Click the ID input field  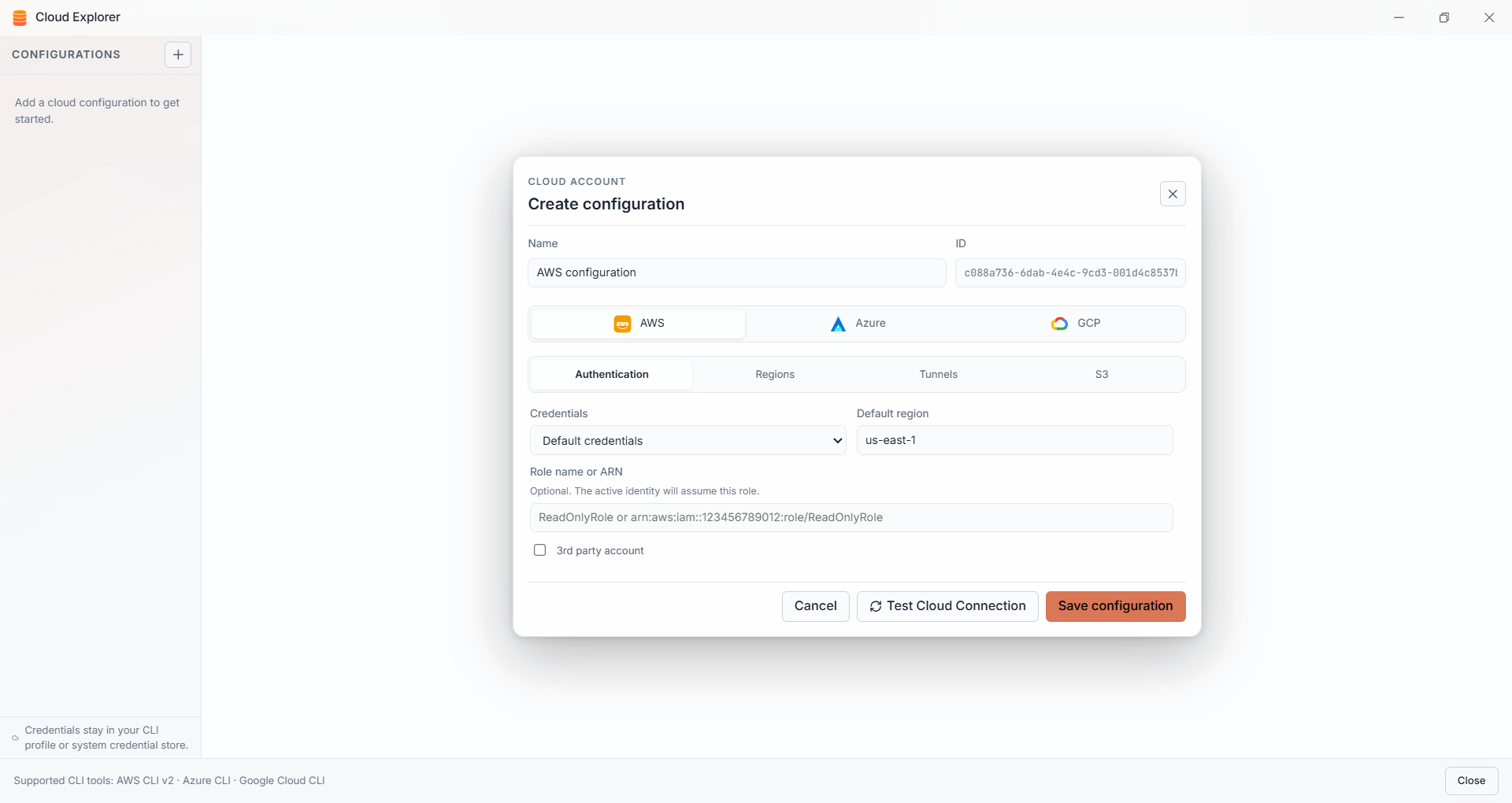1070,273
